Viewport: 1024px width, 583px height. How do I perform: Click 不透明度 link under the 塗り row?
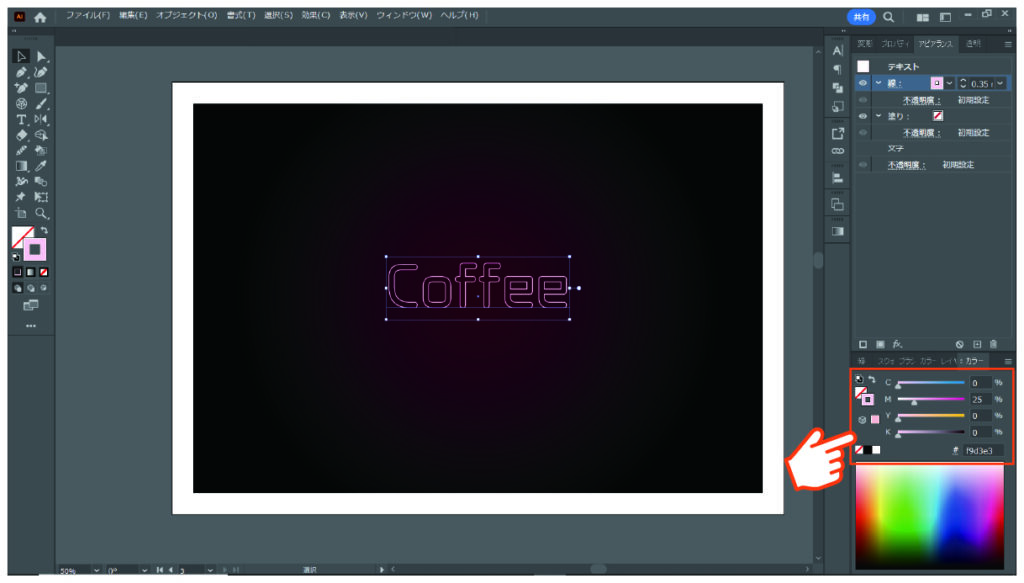(x=921, y=133)
